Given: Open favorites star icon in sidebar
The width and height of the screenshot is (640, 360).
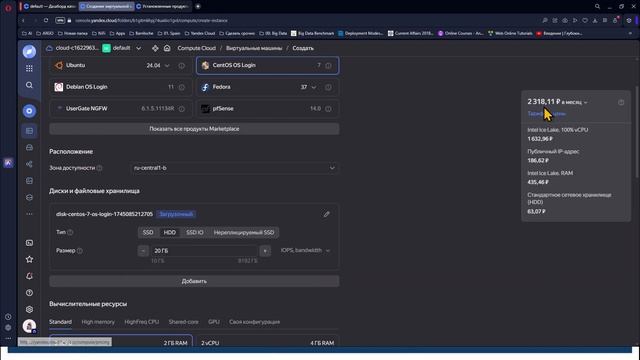Looking at the screenshot, I should coord(29,259).
